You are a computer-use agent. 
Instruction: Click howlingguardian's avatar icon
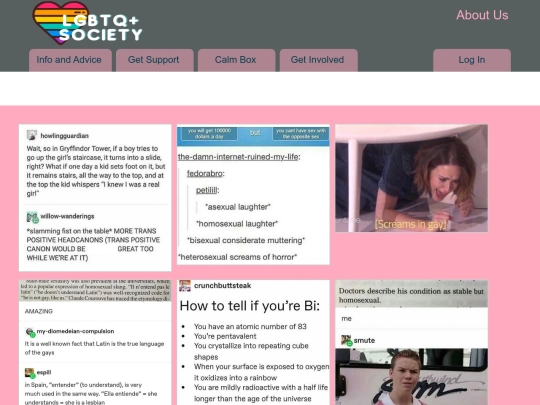[32, 135]
